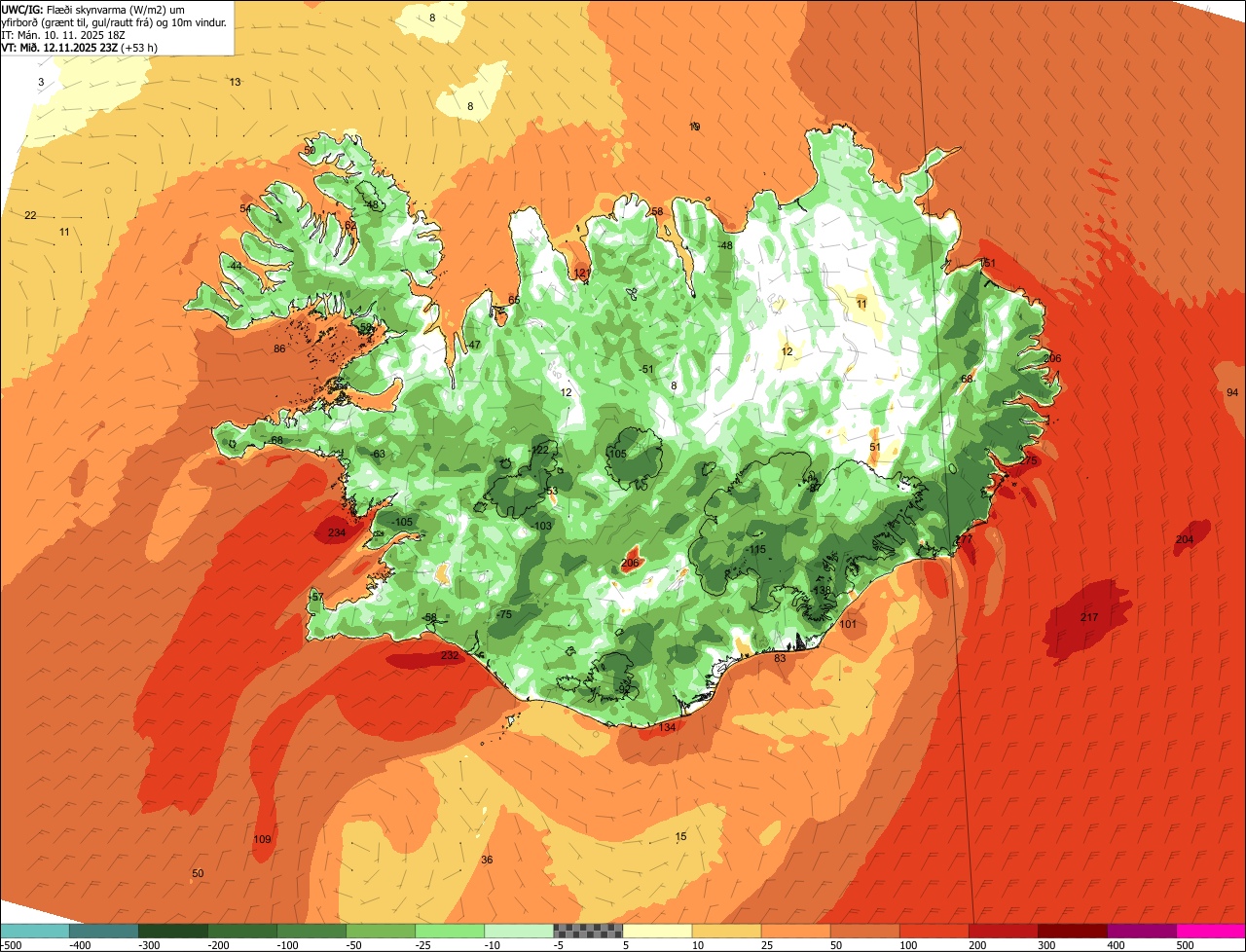The height and width of the screenshot is (952, 1246).
Task: Click the pale yellow 5 to 10 swatch
Action: [x=657, y=931]
